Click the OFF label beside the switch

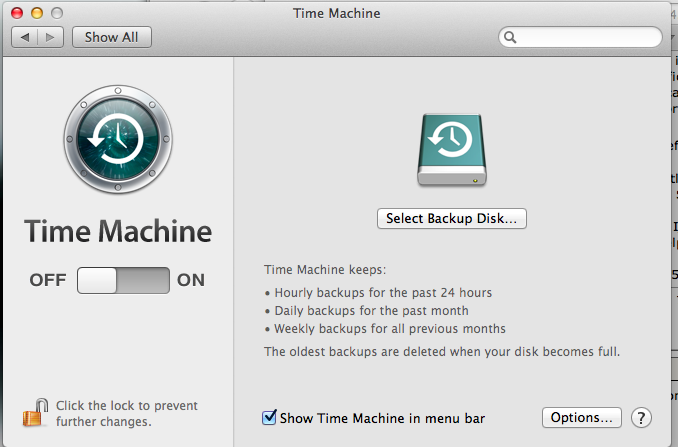click(x=48, y=280)
